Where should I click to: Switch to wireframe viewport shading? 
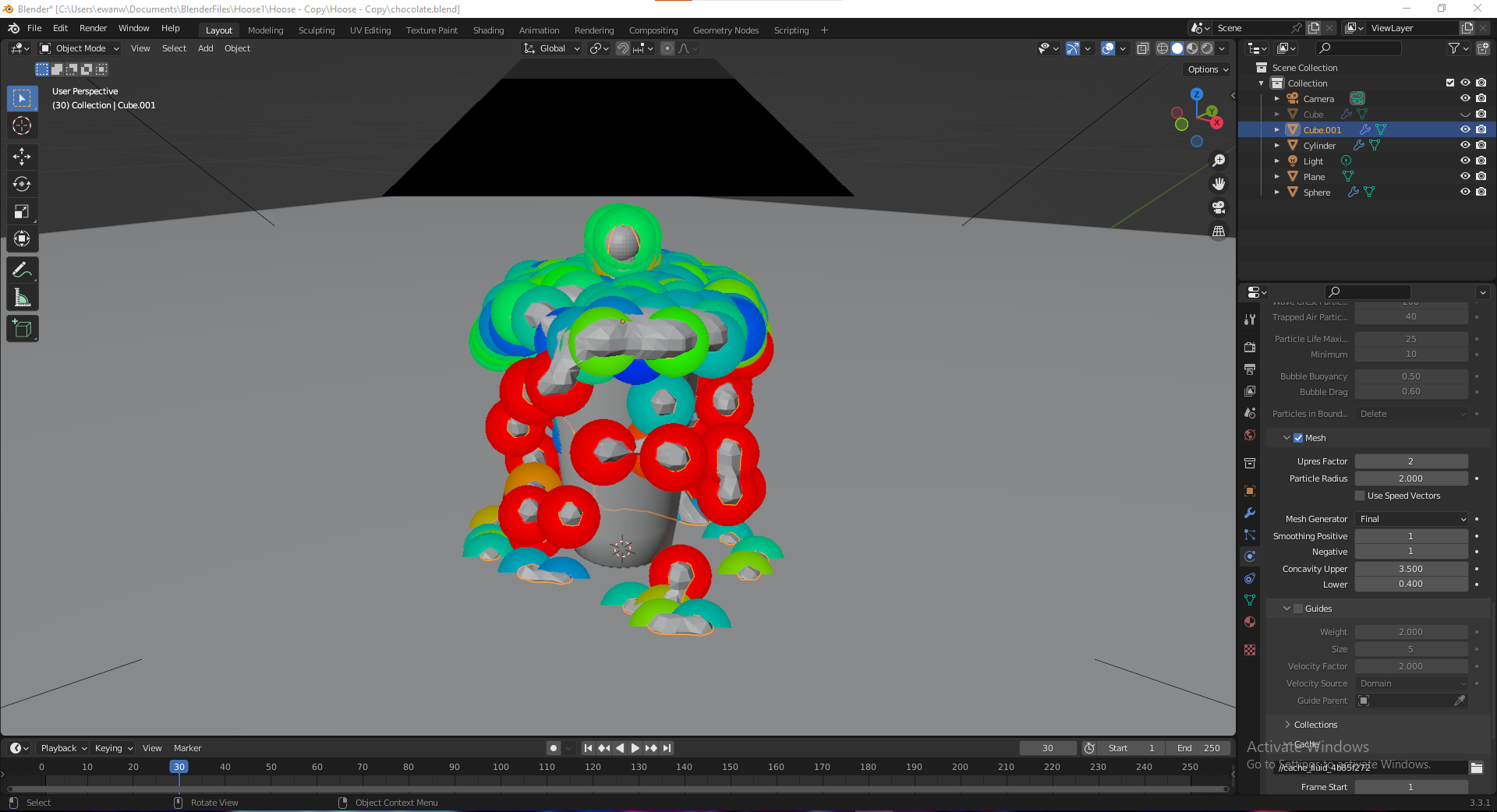tap(1162, 48)
